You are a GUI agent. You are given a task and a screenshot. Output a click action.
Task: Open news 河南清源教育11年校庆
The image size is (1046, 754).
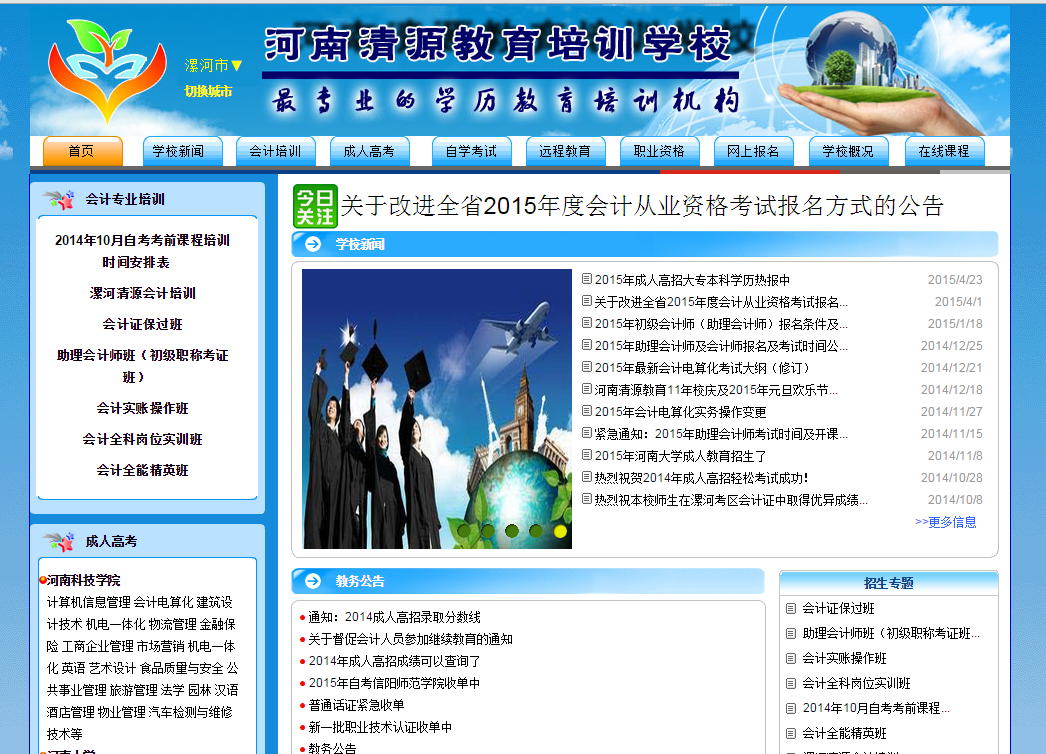pyautogui.click(x=716, y=390)
